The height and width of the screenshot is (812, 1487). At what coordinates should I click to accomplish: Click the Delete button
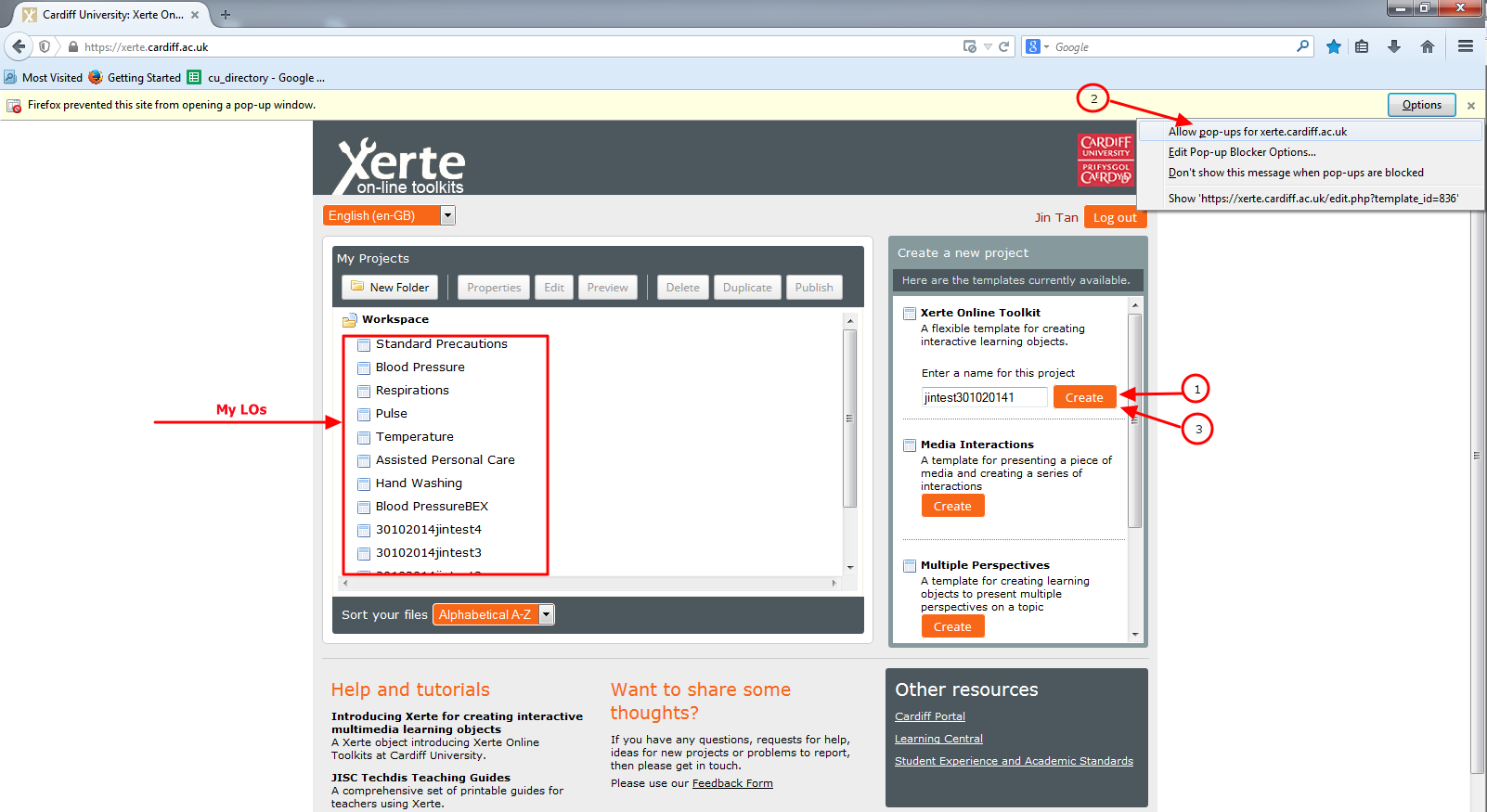[683, 288]
